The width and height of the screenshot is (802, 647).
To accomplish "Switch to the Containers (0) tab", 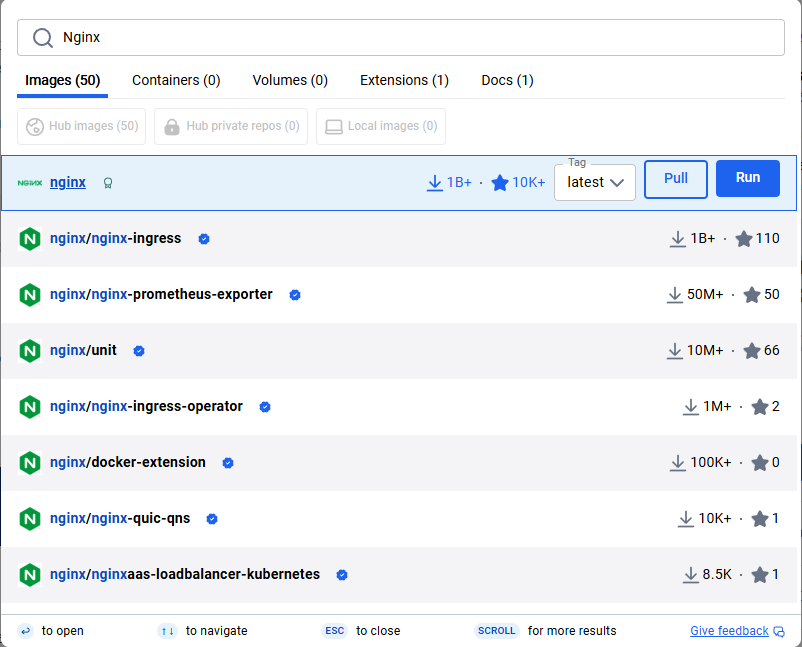I will 176,80.
